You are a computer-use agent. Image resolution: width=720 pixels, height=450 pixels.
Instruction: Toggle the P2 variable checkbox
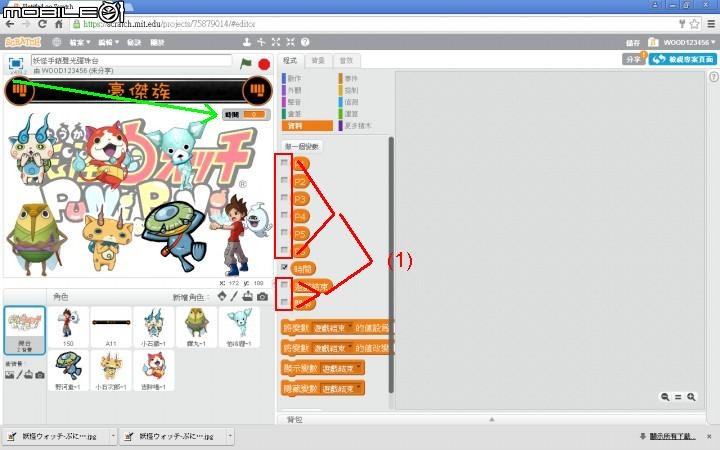284,180
